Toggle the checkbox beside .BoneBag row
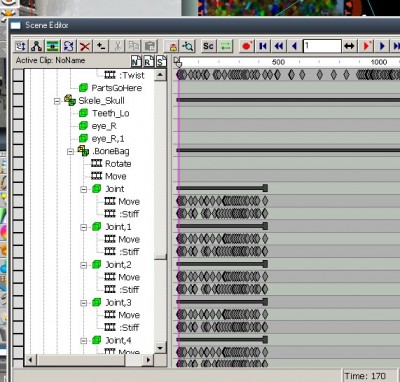Image resolution: width=400 pixels, height=382 pixels. (18, 151)
